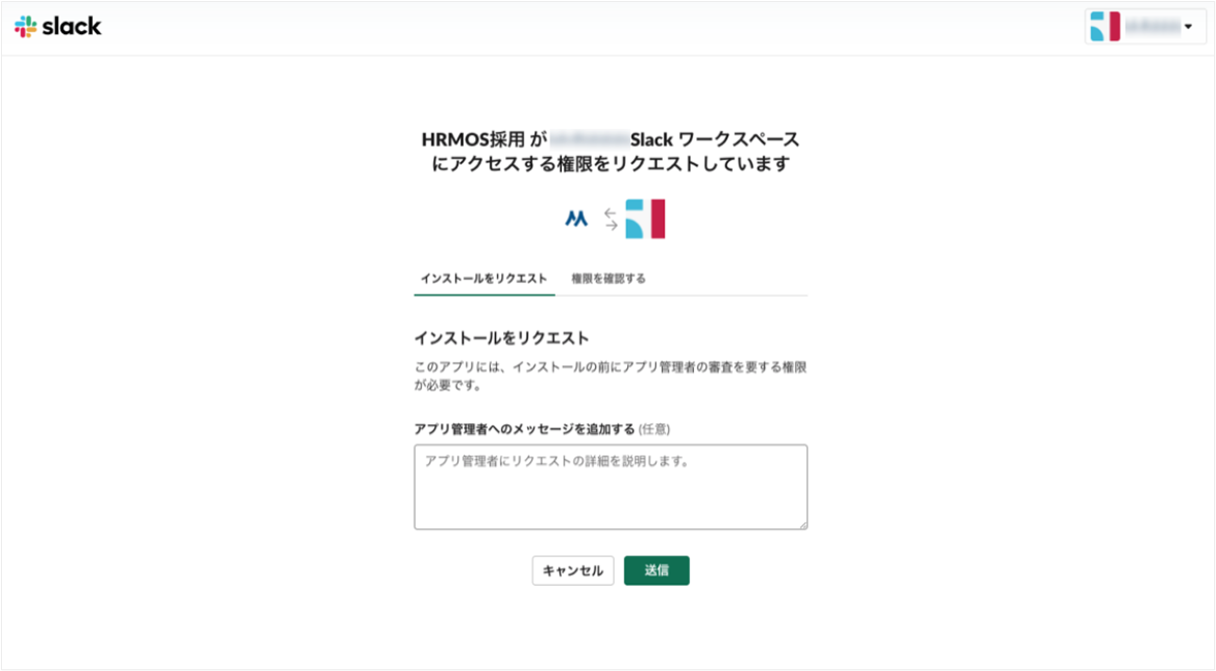Expand the workspace switcher dropdown arrow
The image size is (1216, 671).
[1188, 27]
